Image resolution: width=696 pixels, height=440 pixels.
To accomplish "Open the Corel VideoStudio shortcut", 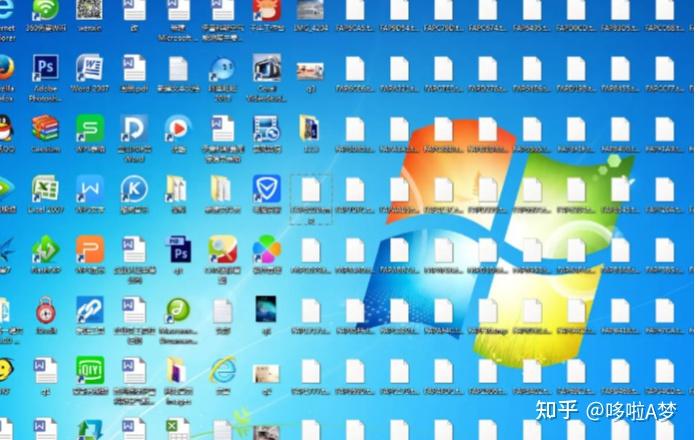I will point(267,68).
